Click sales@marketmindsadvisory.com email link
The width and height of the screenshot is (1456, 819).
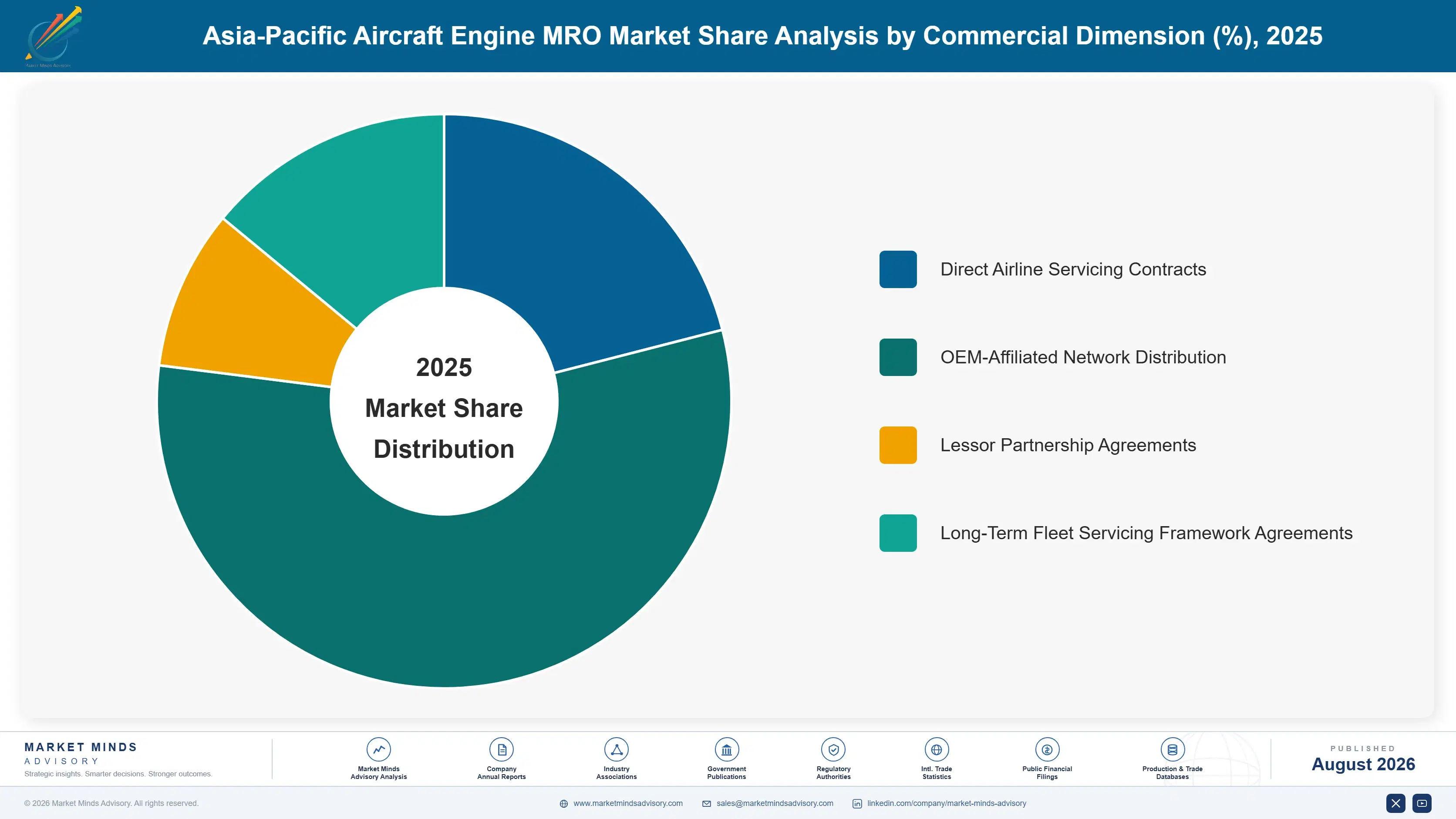(775, 803)
